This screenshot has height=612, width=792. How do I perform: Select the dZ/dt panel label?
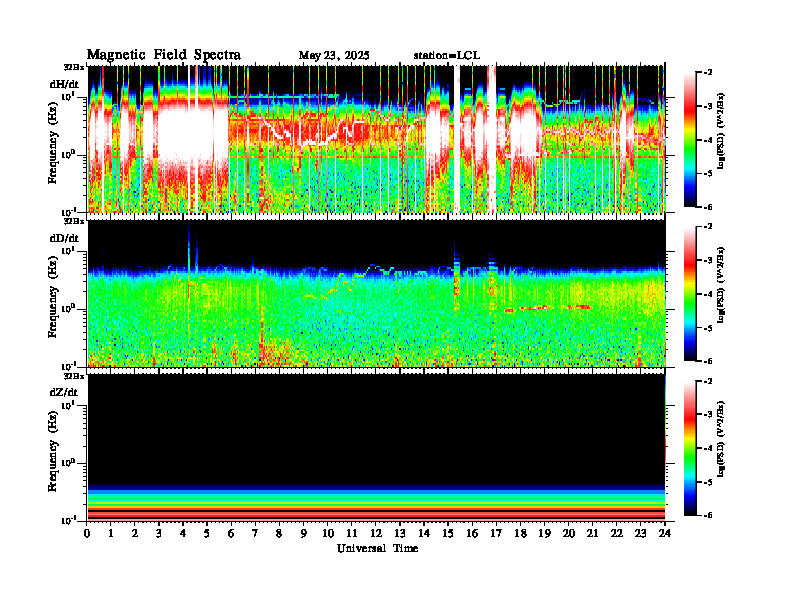64,392
